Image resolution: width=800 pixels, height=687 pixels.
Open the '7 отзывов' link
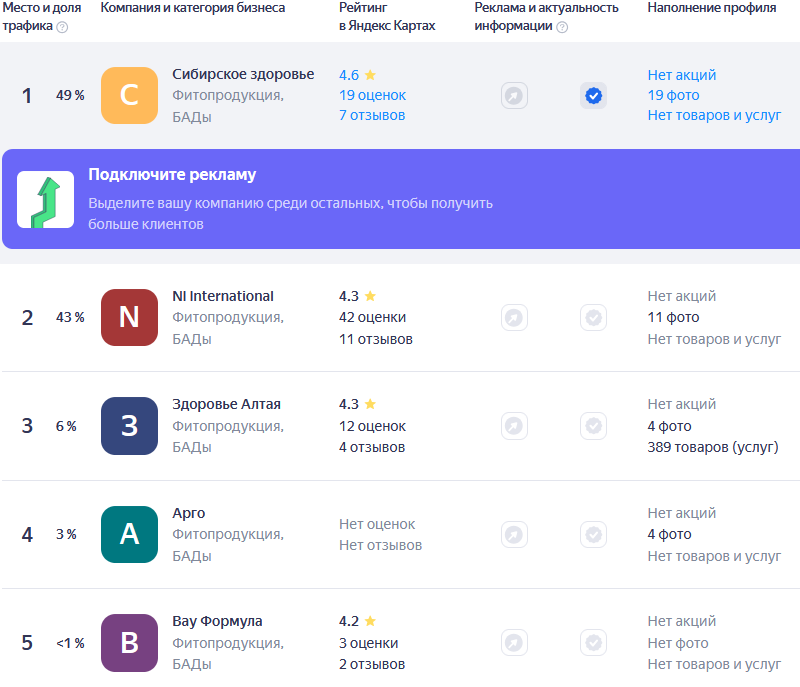coord(372,115)
